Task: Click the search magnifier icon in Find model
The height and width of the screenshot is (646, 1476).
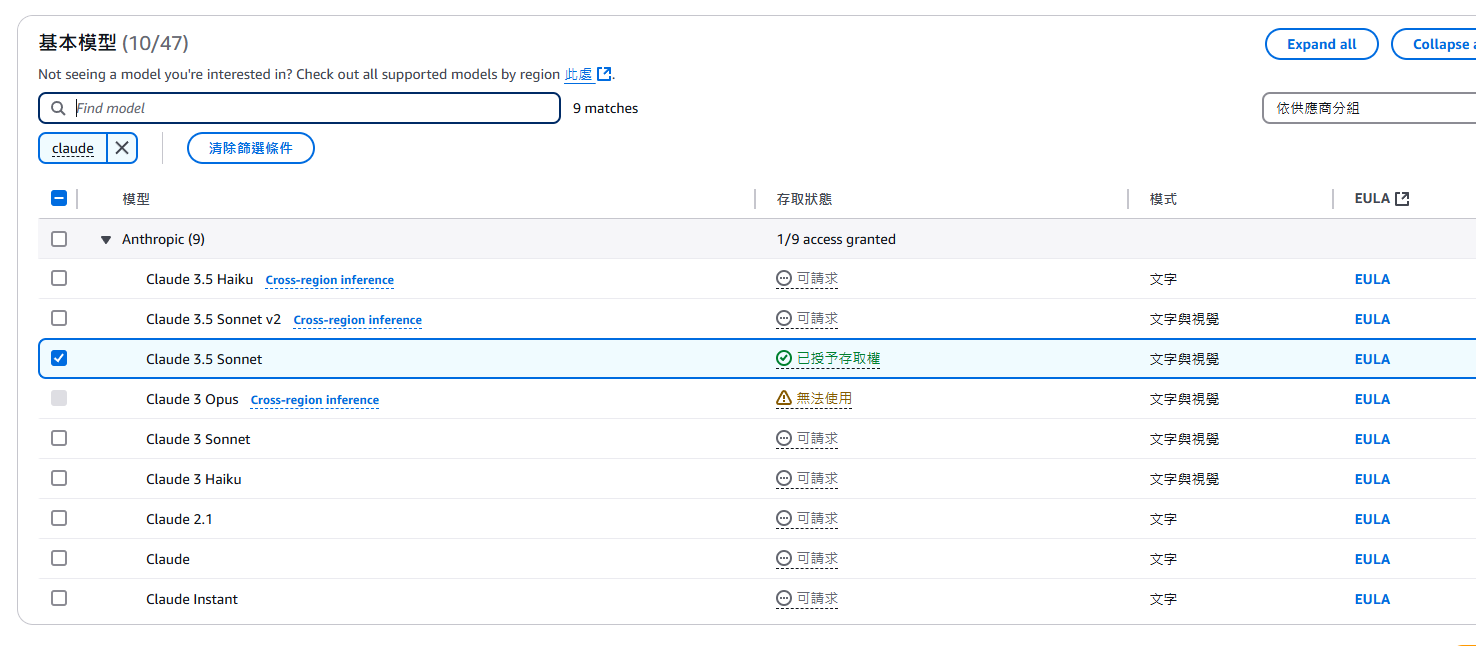Action: pos(59,108)
